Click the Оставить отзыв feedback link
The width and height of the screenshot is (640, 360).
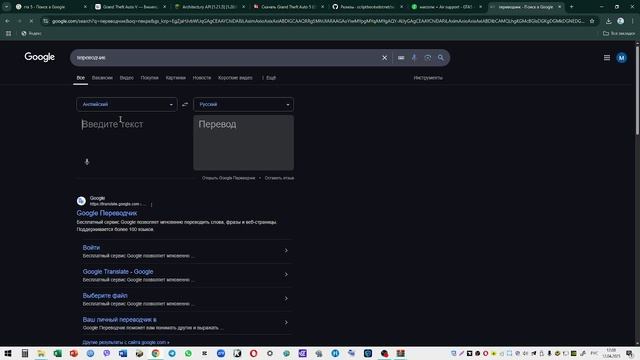[279, 178]
